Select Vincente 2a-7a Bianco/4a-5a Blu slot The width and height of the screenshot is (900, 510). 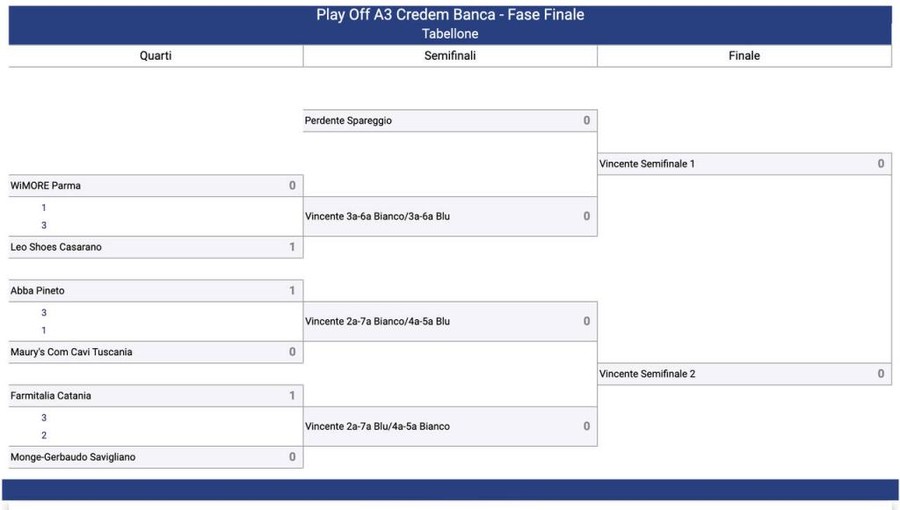pyautogui.click(x=450, y=321)
